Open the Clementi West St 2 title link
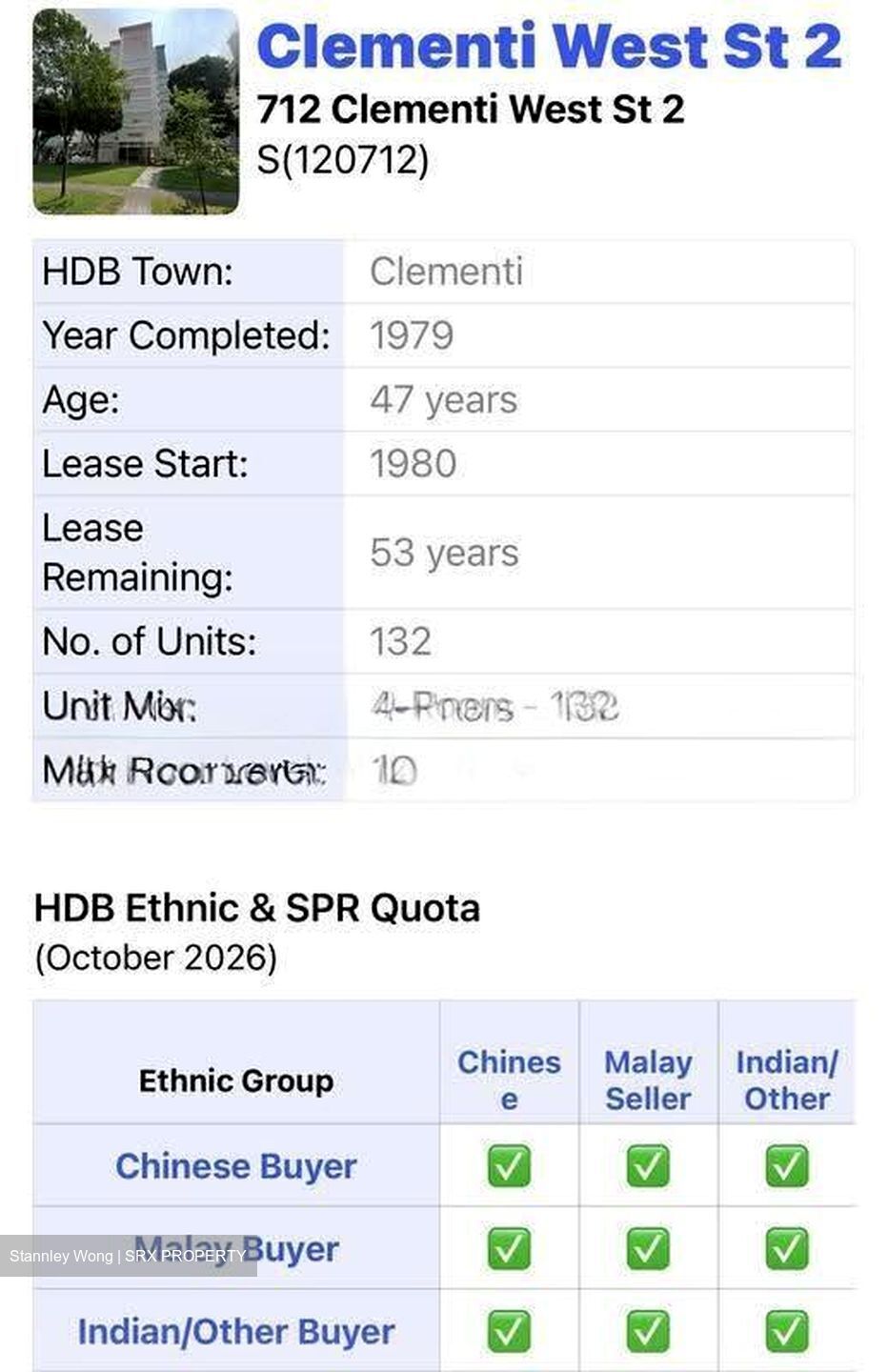The image size is (888, 1372). tap(550, 46)
